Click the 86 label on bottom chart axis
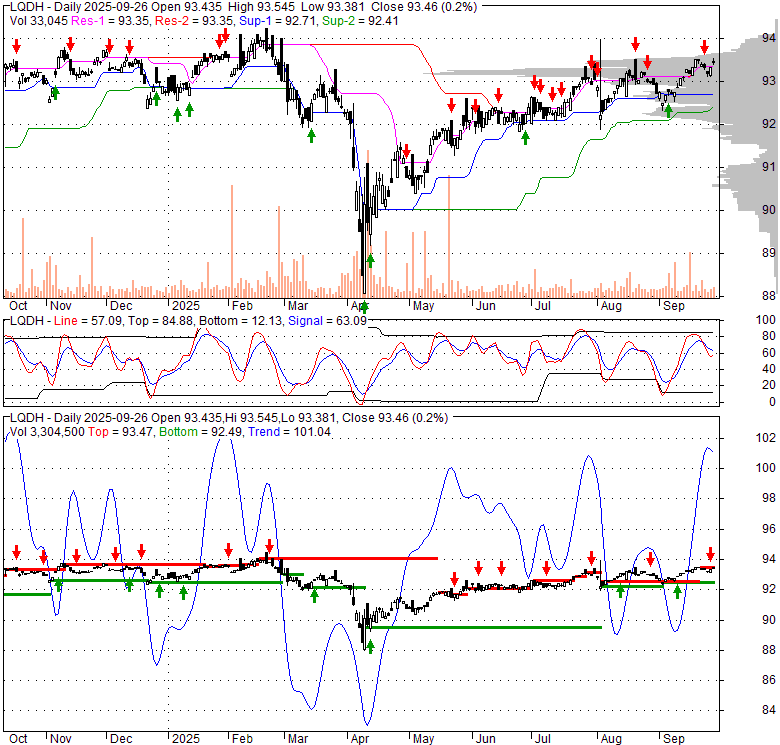780x745 pixels. click(x=768, y=680)
